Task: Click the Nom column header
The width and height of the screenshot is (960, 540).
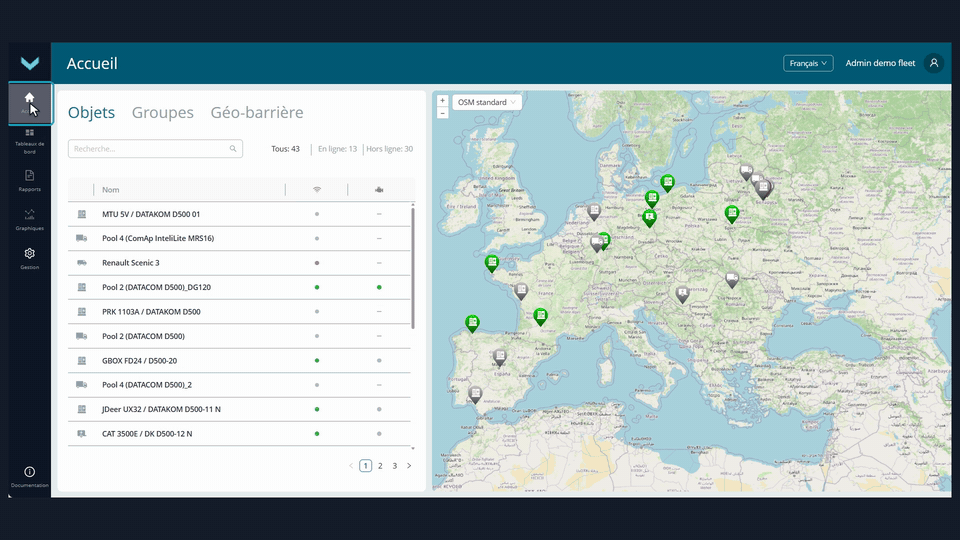Action: [x=111, y=190]
